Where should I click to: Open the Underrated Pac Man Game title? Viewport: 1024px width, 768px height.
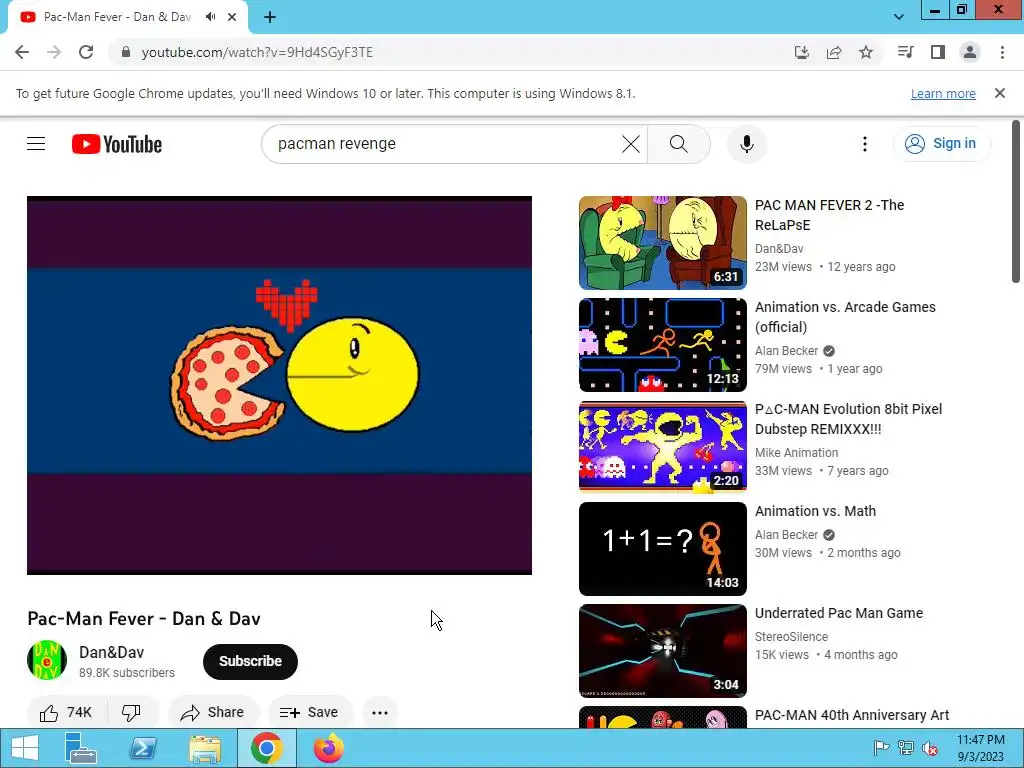click(839, 613)
